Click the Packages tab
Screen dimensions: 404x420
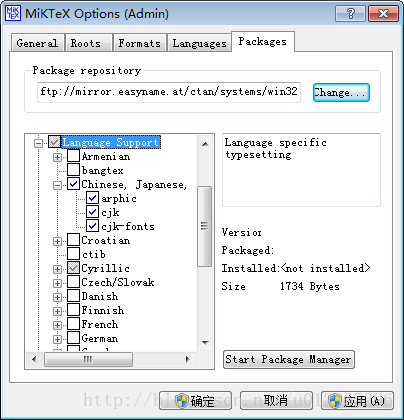(263, 42)
